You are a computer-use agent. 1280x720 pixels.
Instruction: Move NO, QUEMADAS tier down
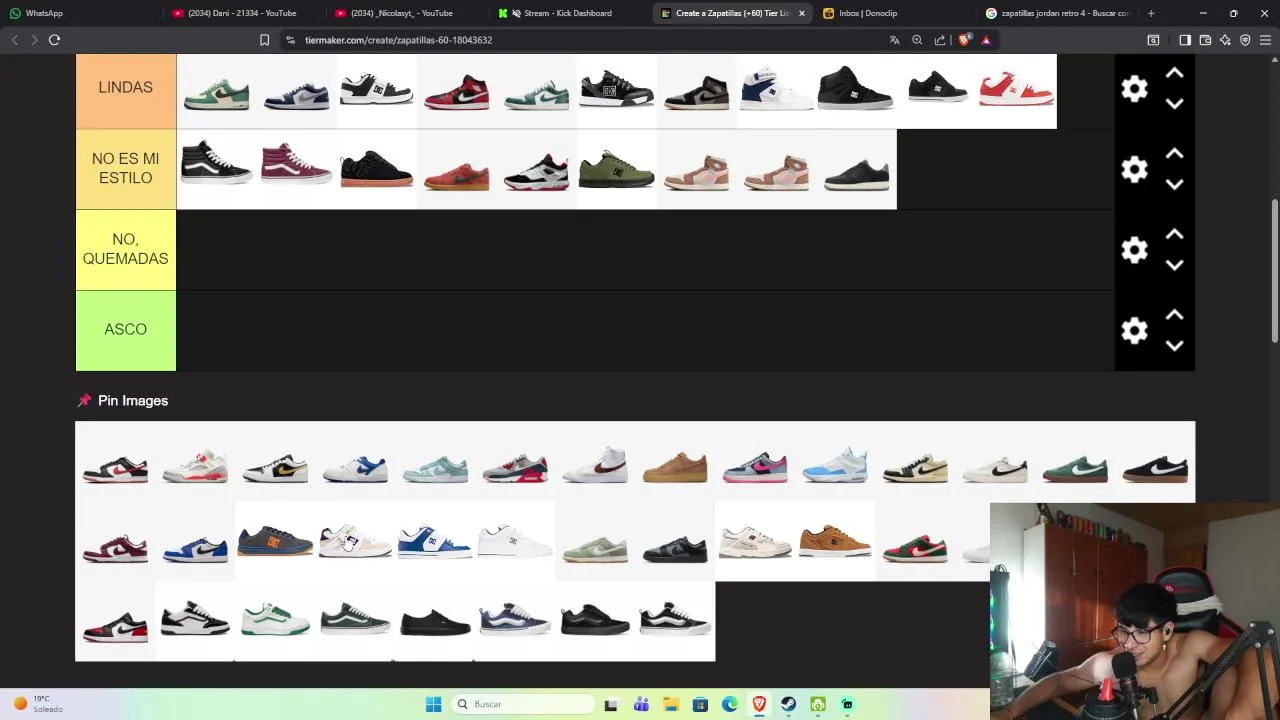1175,265
